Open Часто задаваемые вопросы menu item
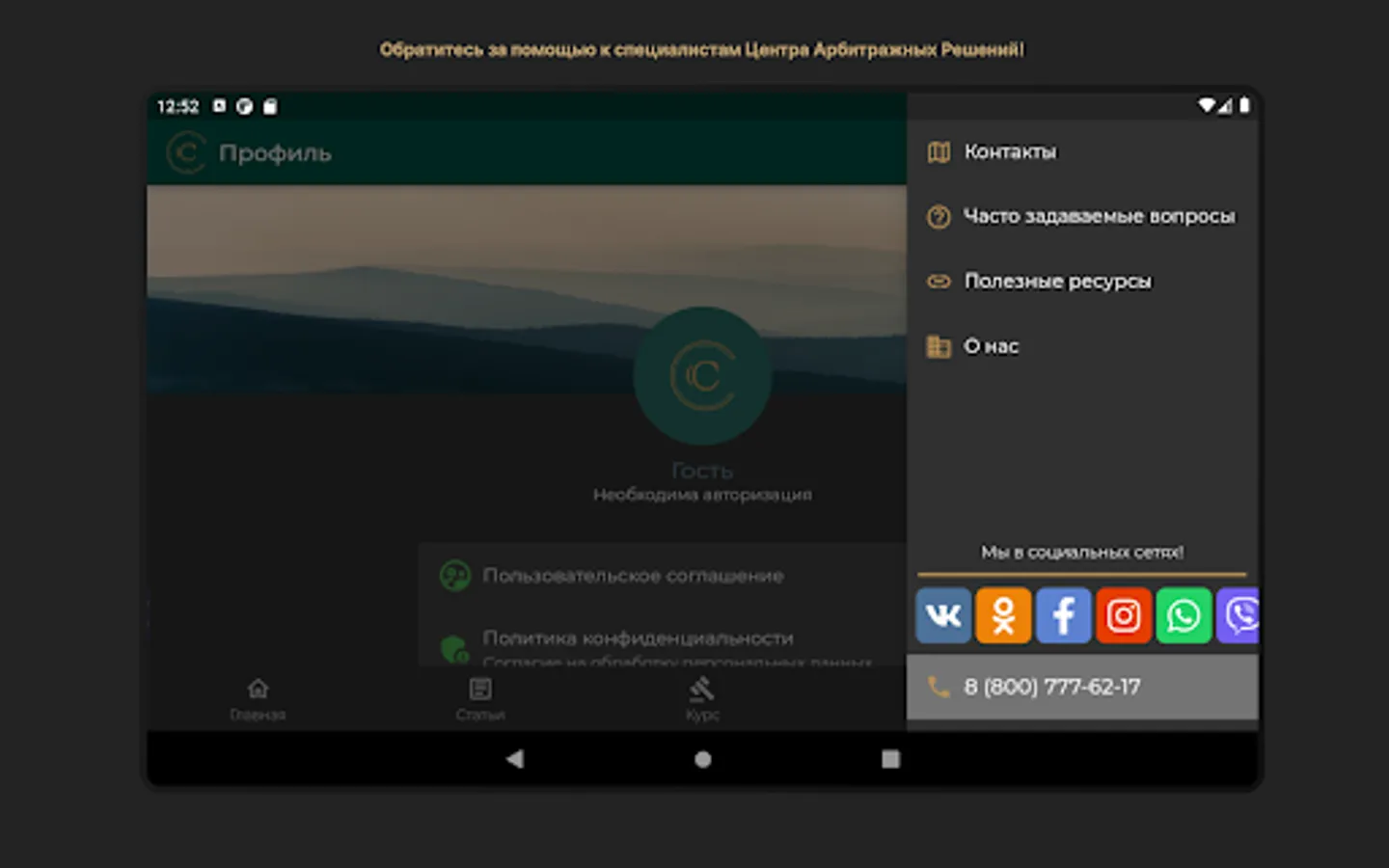Screen dimensions: 1389x868 [1082, 217]
